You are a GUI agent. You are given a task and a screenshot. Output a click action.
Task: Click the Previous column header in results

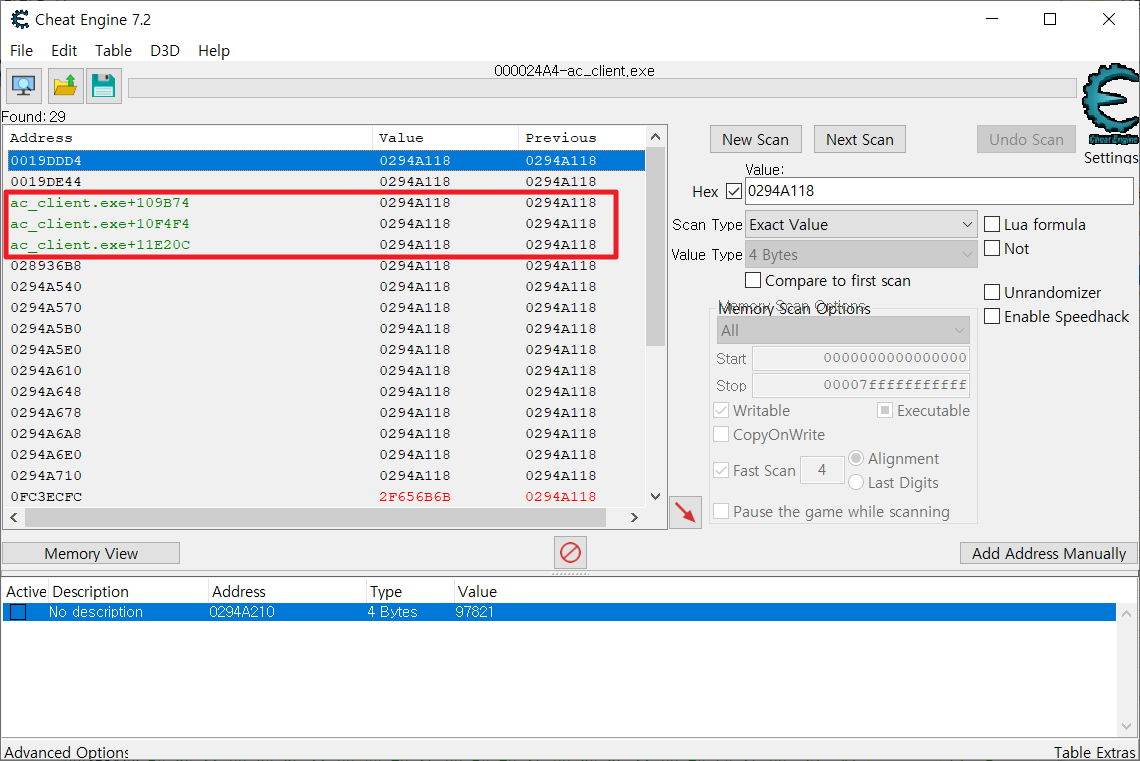click(582, 137)
